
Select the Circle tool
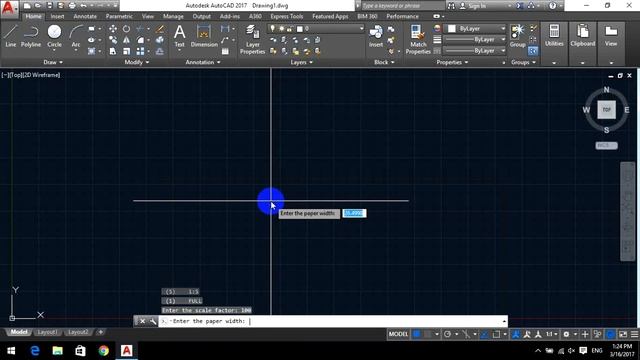pyautogui.click(x=54, y=36)
